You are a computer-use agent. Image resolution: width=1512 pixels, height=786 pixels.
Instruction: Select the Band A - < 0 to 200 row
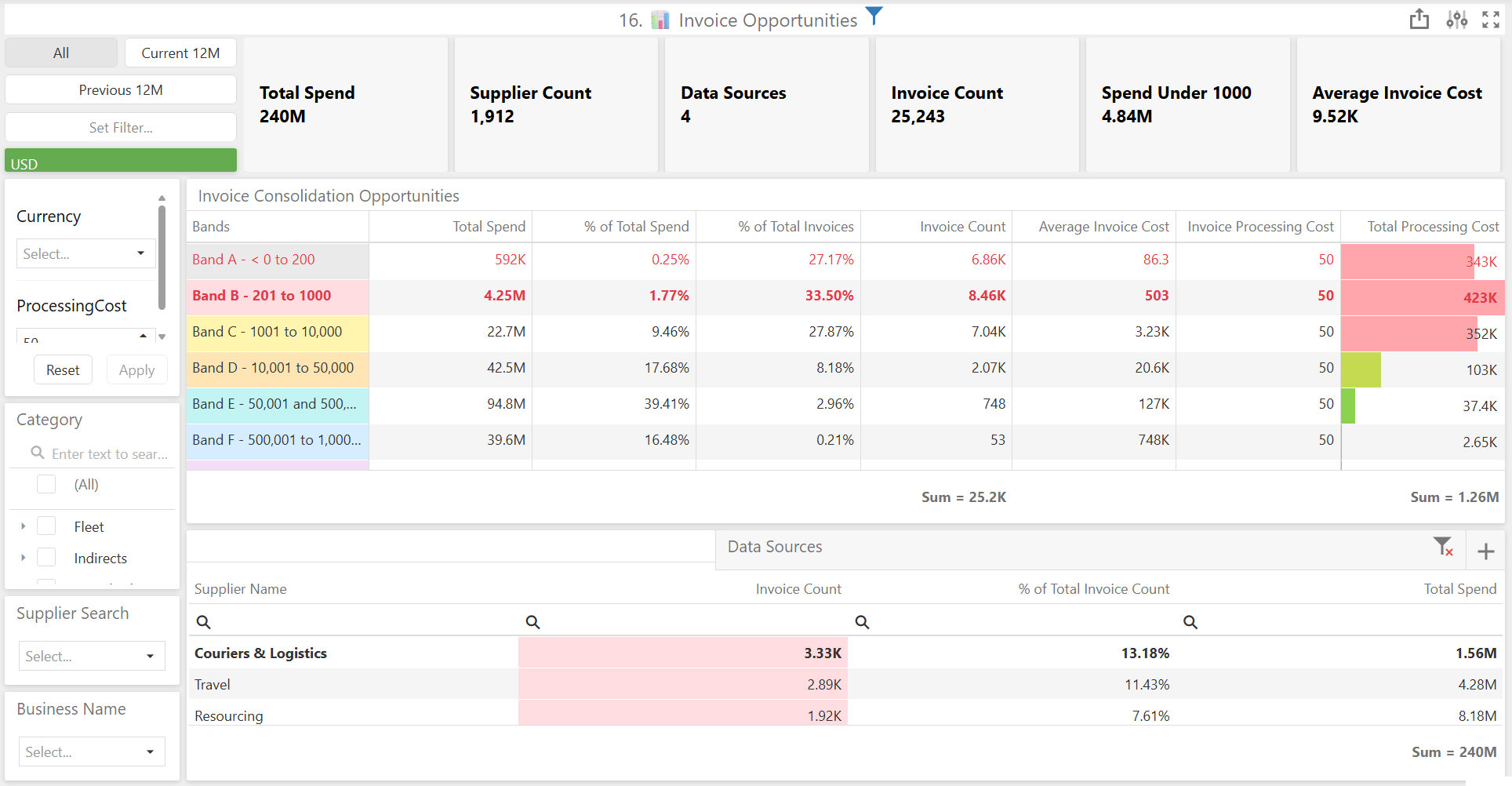(845, 260)
